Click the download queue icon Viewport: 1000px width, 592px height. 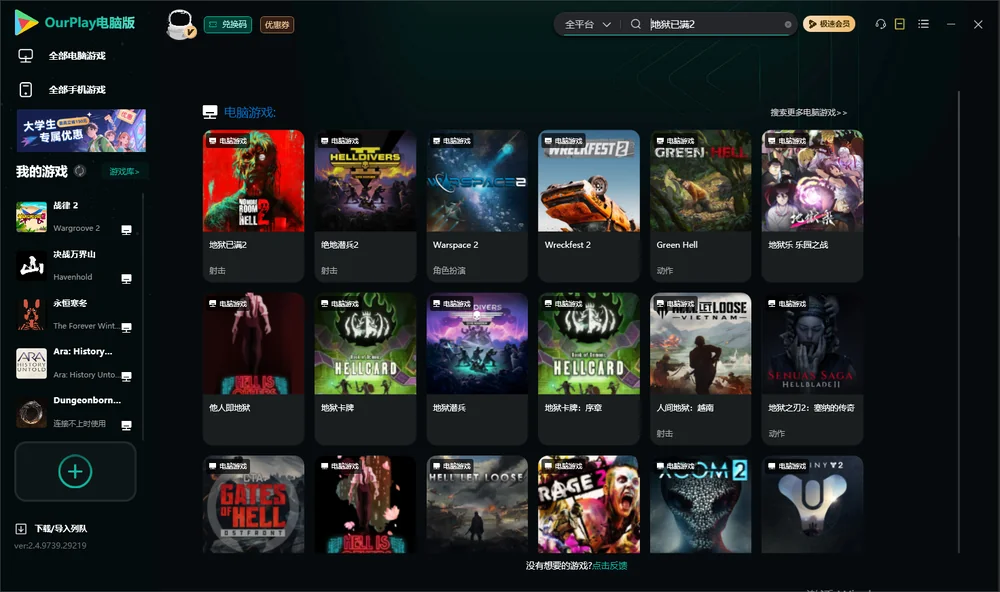pyautogui.click(x=21, y=528)
